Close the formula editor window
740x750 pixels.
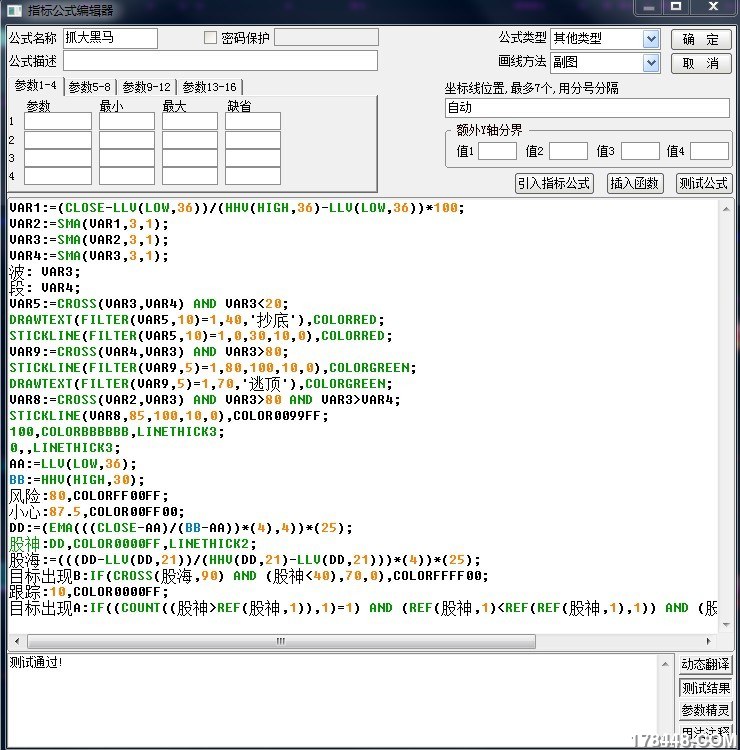[x=713, y=7]
